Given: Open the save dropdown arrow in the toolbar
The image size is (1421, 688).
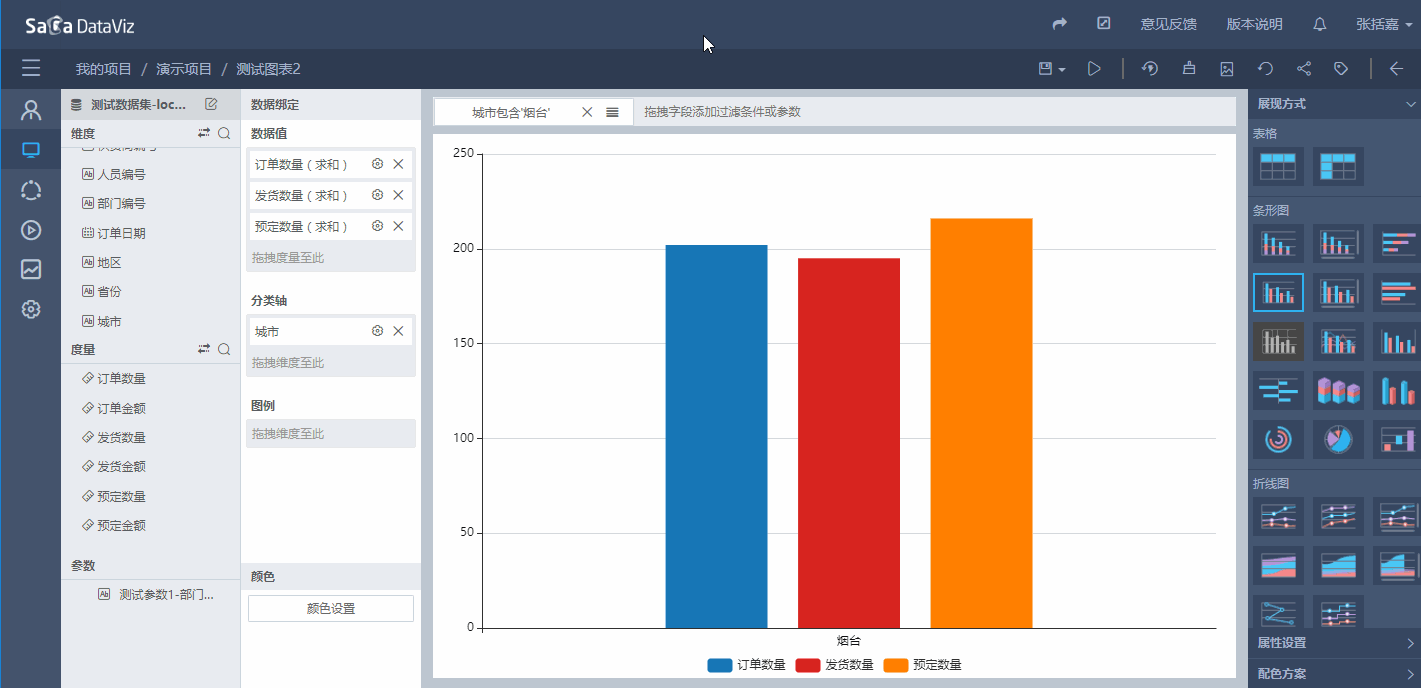Looking at the screenshot, I should tap(1062, 70).
